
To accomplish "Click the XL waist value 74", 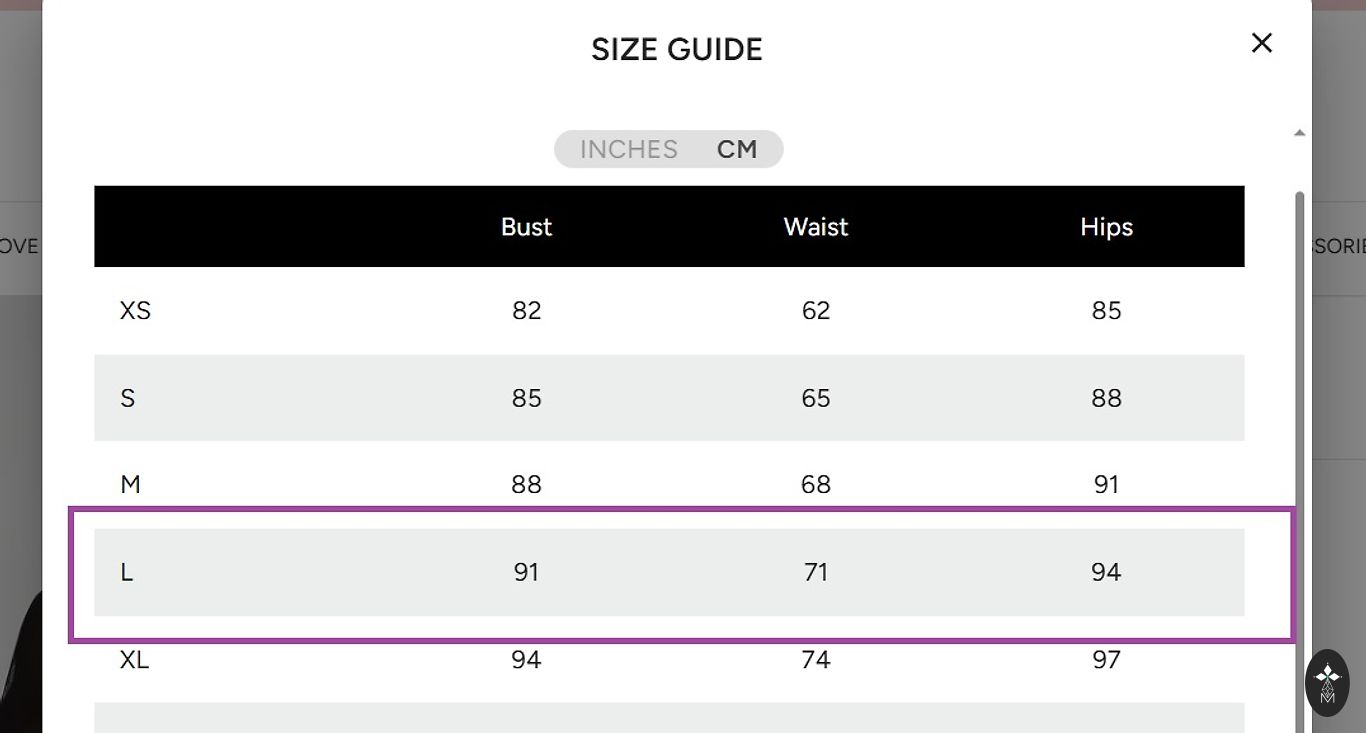I will click(816, 660).
